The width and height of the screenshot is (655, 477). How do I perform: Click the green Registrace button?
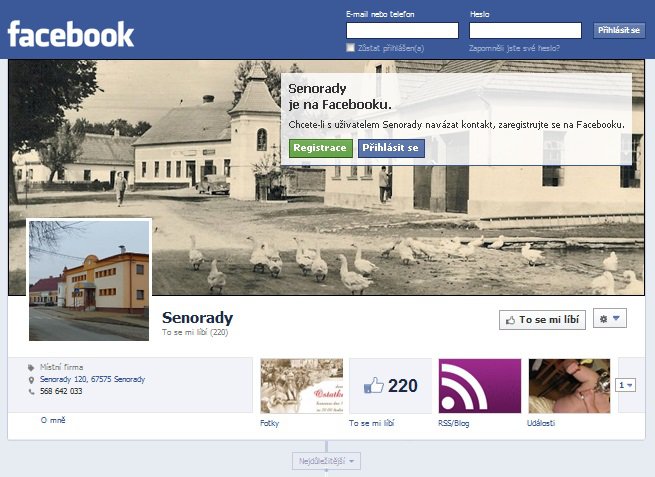[320, 148]
